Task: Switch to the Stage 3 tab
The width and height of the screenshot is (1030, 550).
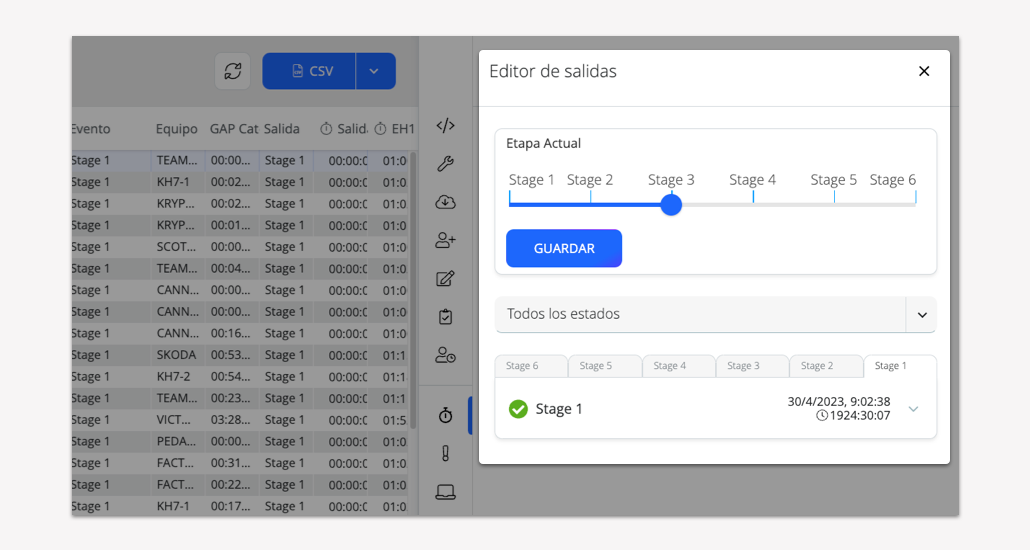Action: coord(752,366)
